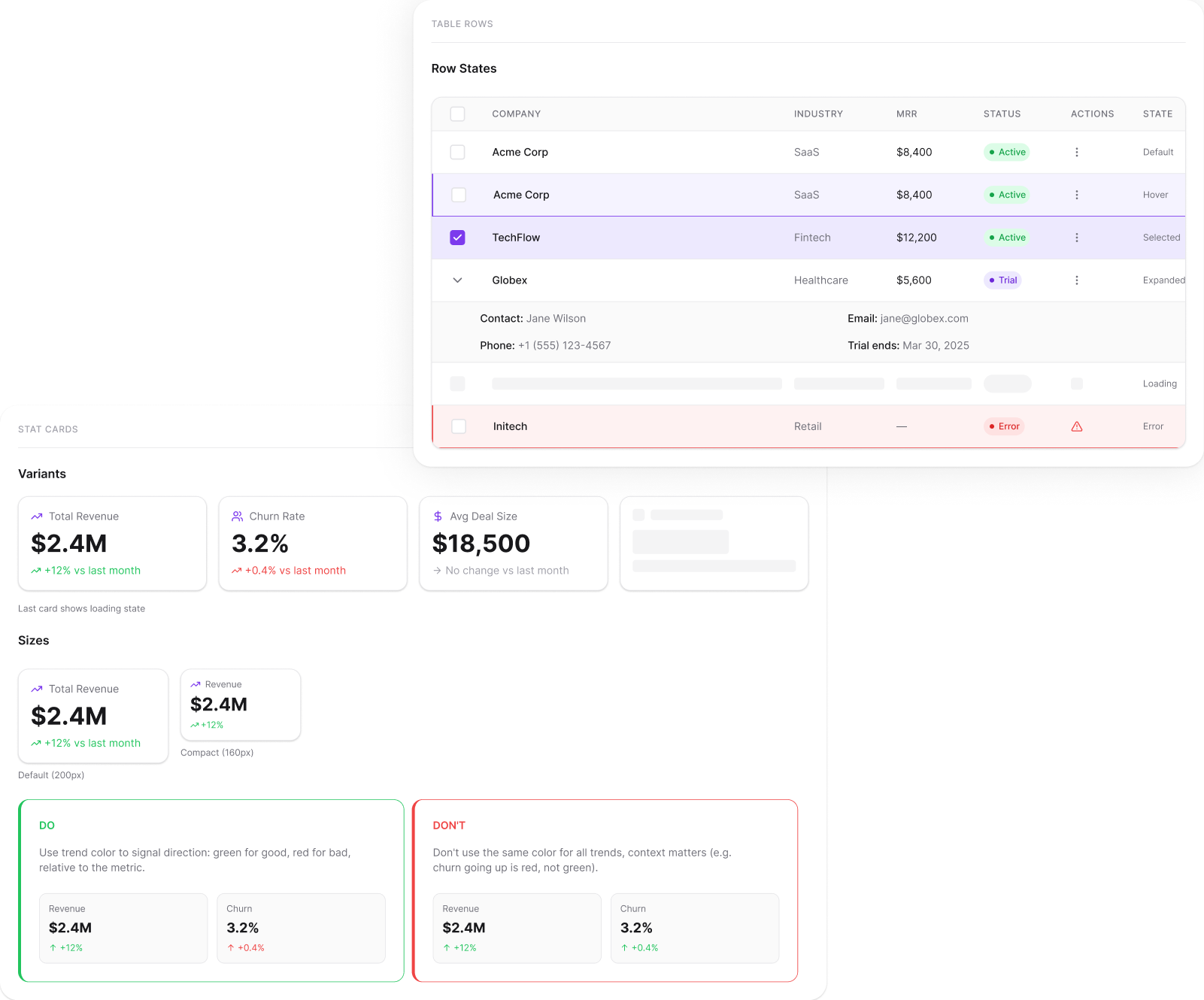Image resolution: width=1204 pixels, height=1000 pixels.
Task: Click red up arrow in DO Churn card
Action: point(231,948)
